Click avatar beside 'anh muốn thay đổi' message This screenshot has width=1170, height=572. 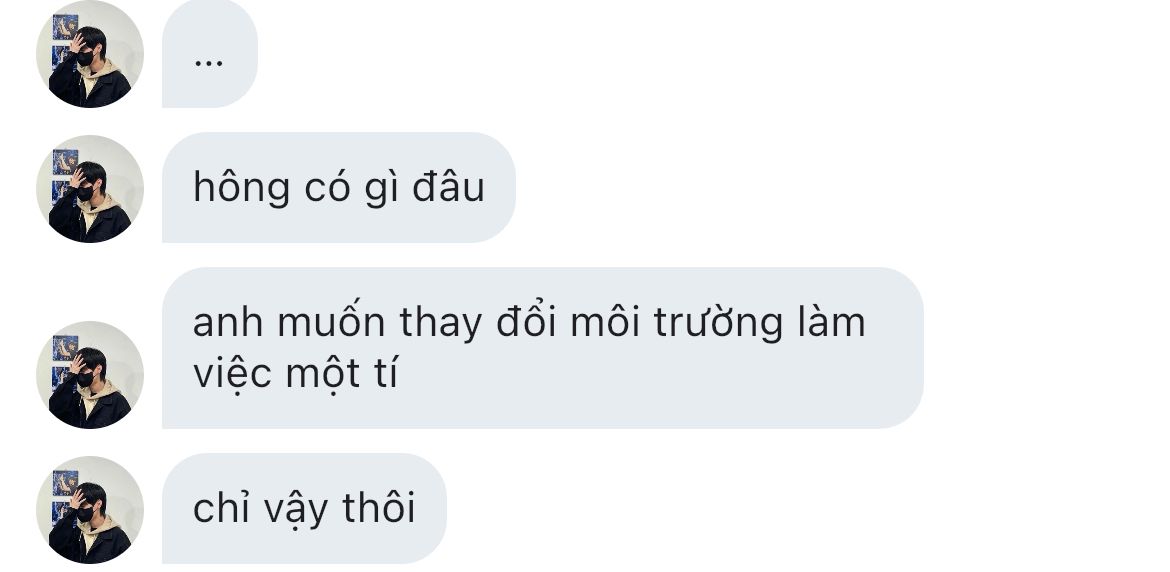[90, 375]
